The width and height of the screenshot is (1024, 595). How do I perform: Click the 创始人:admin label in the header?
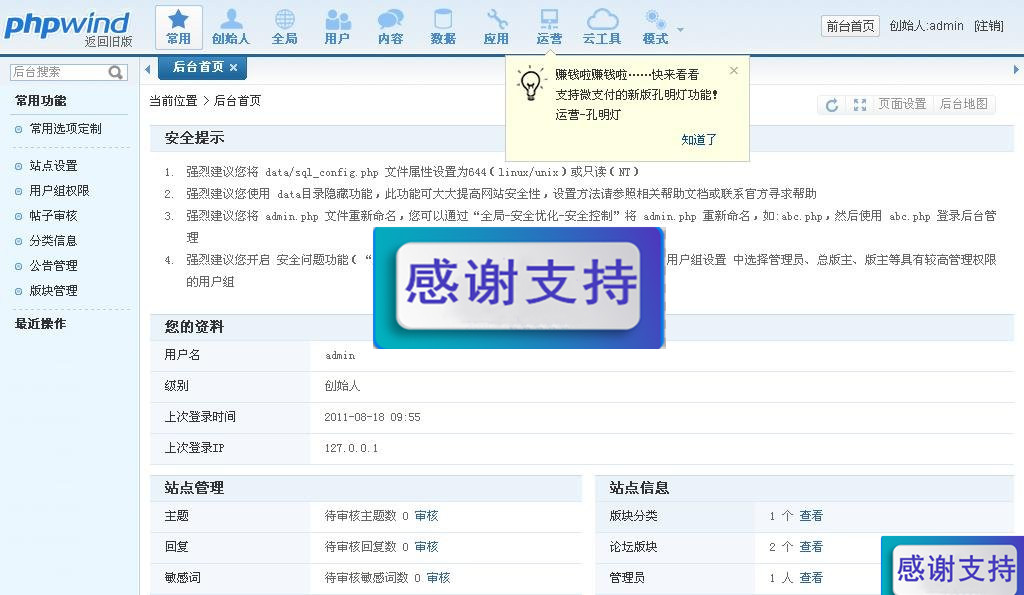tap(927, 26)
